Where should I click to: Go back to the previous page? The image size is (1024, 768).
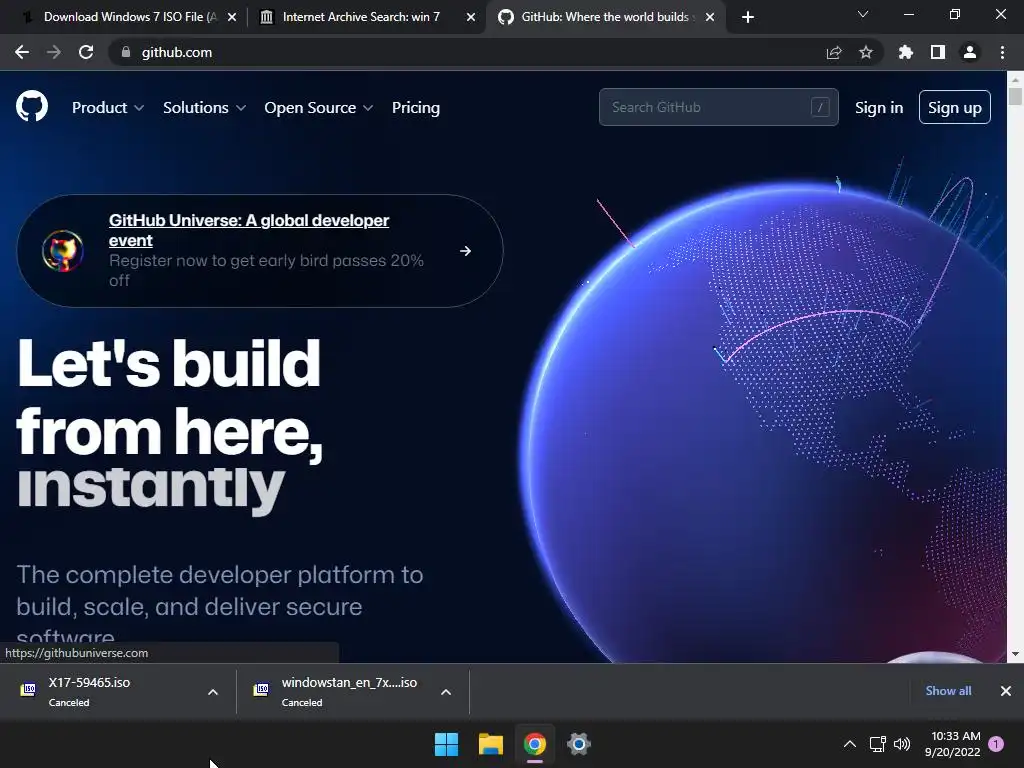[22, 52]
